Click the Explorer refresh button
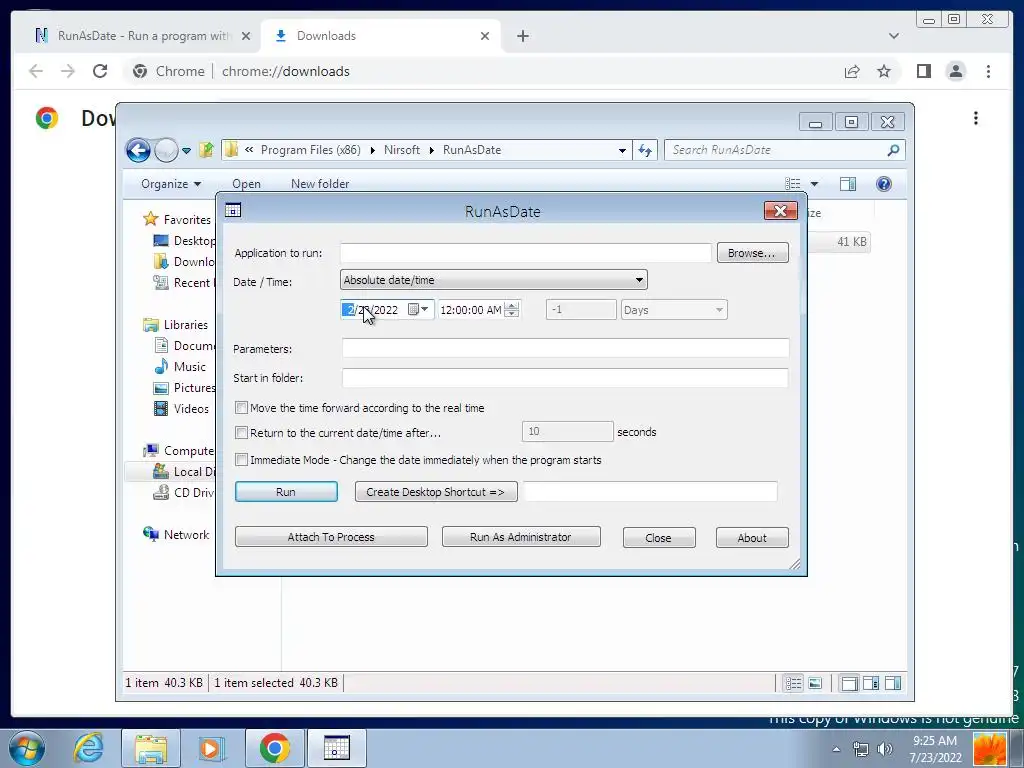 645,150
